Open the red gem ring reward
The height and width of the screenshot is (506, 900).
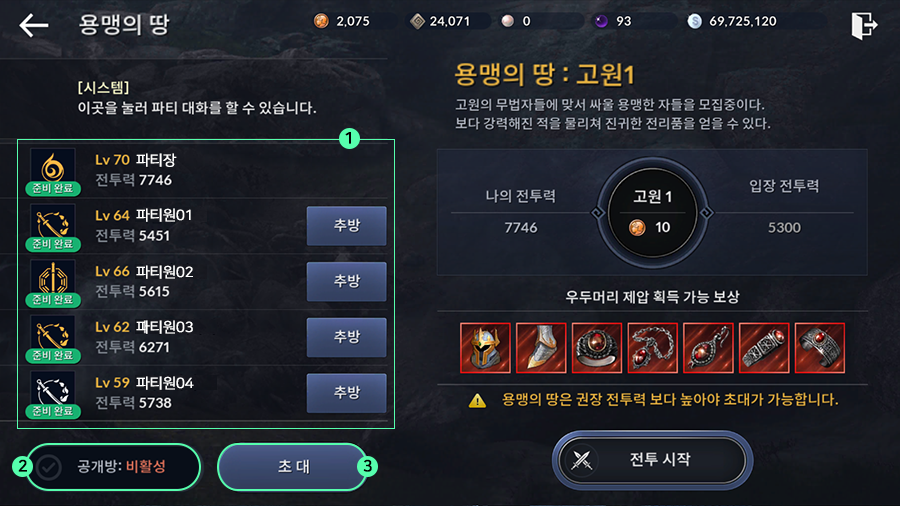(x=596, y=348)
